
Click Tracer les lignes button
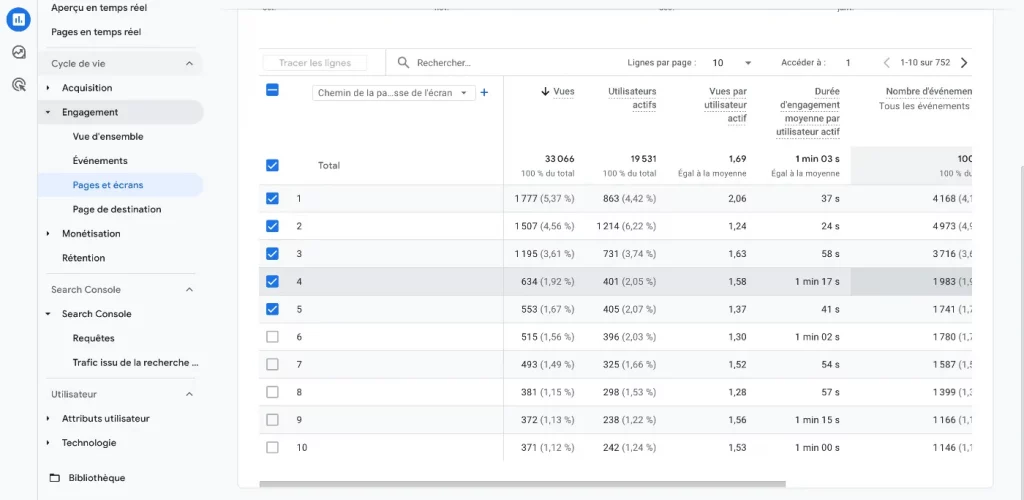tap(315, 63)
